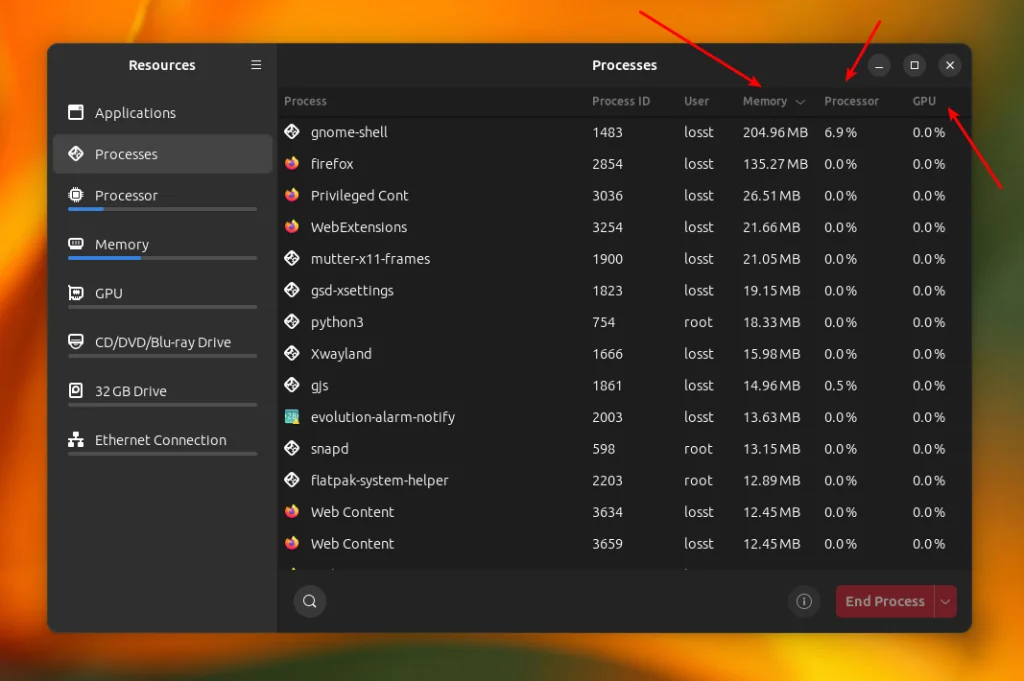Select the gsd-xsettings process name

352,291
